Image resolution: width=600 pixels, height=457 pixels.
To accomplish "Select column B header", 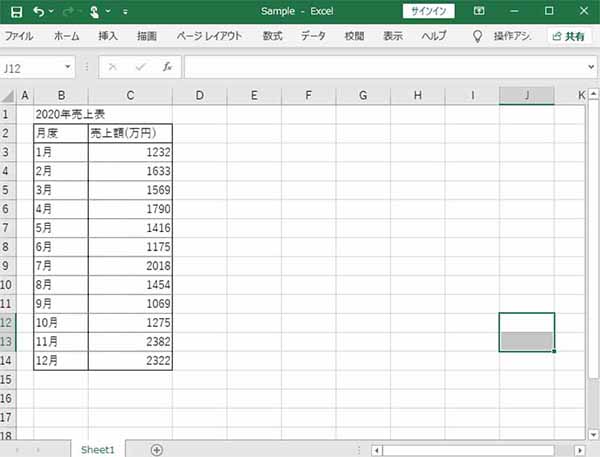I will [61, 95].
